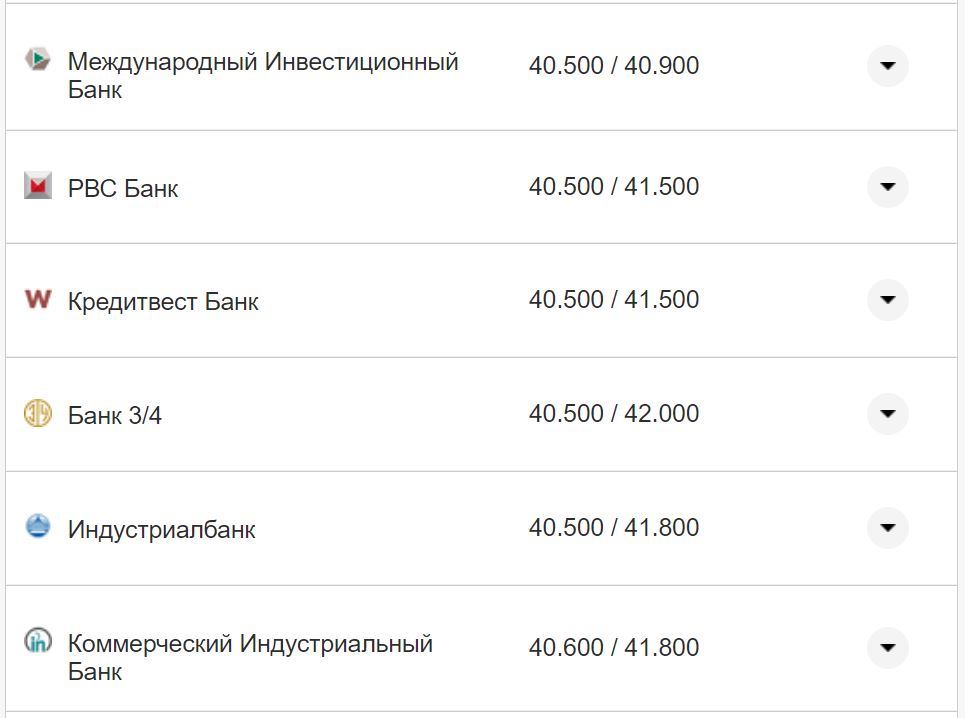Click the Индустриалбанк bank name

162,529
